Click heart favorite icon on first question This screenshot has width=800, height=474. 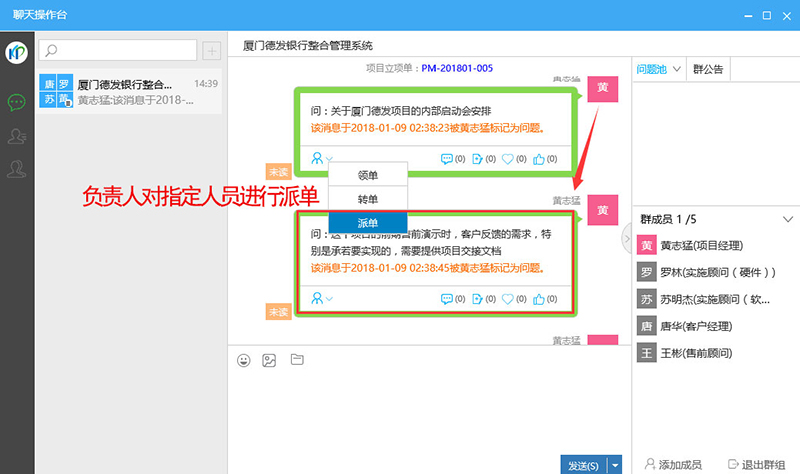[x=508, y=159]
